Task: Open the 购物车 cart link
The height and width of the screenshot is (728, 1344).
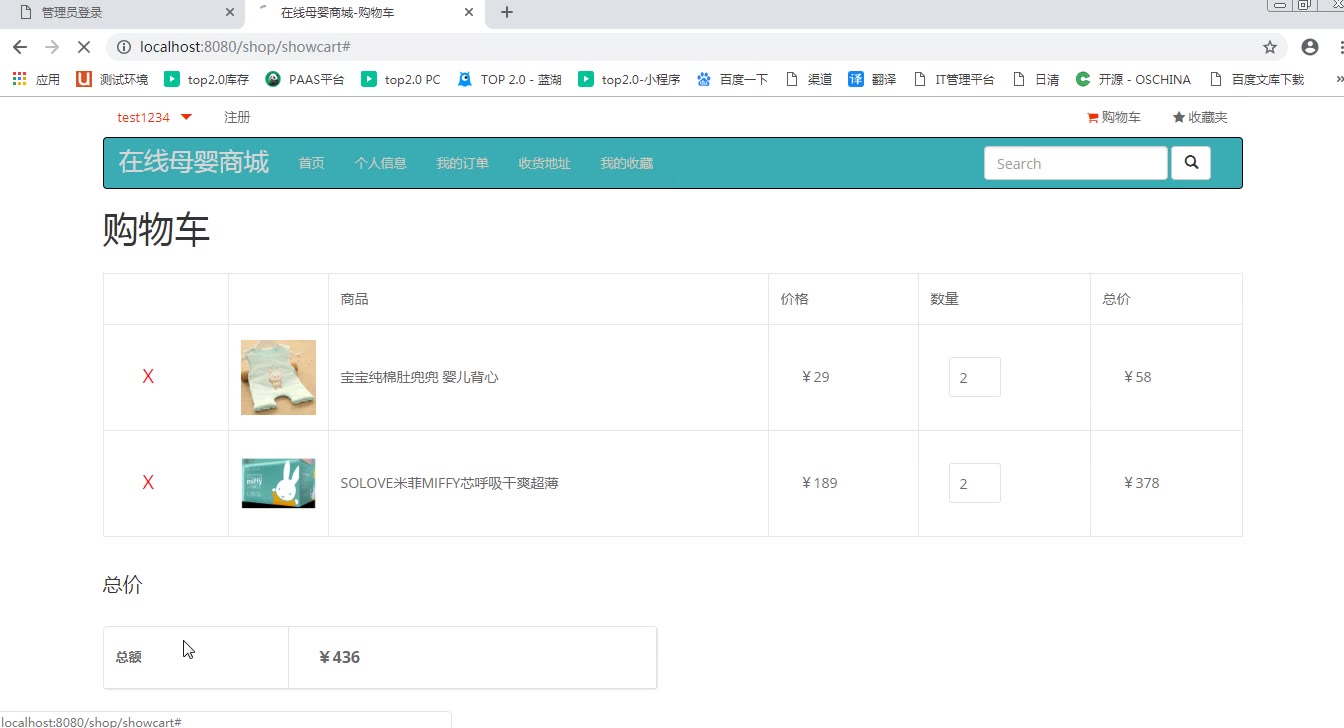Action: pos(1113,117)
